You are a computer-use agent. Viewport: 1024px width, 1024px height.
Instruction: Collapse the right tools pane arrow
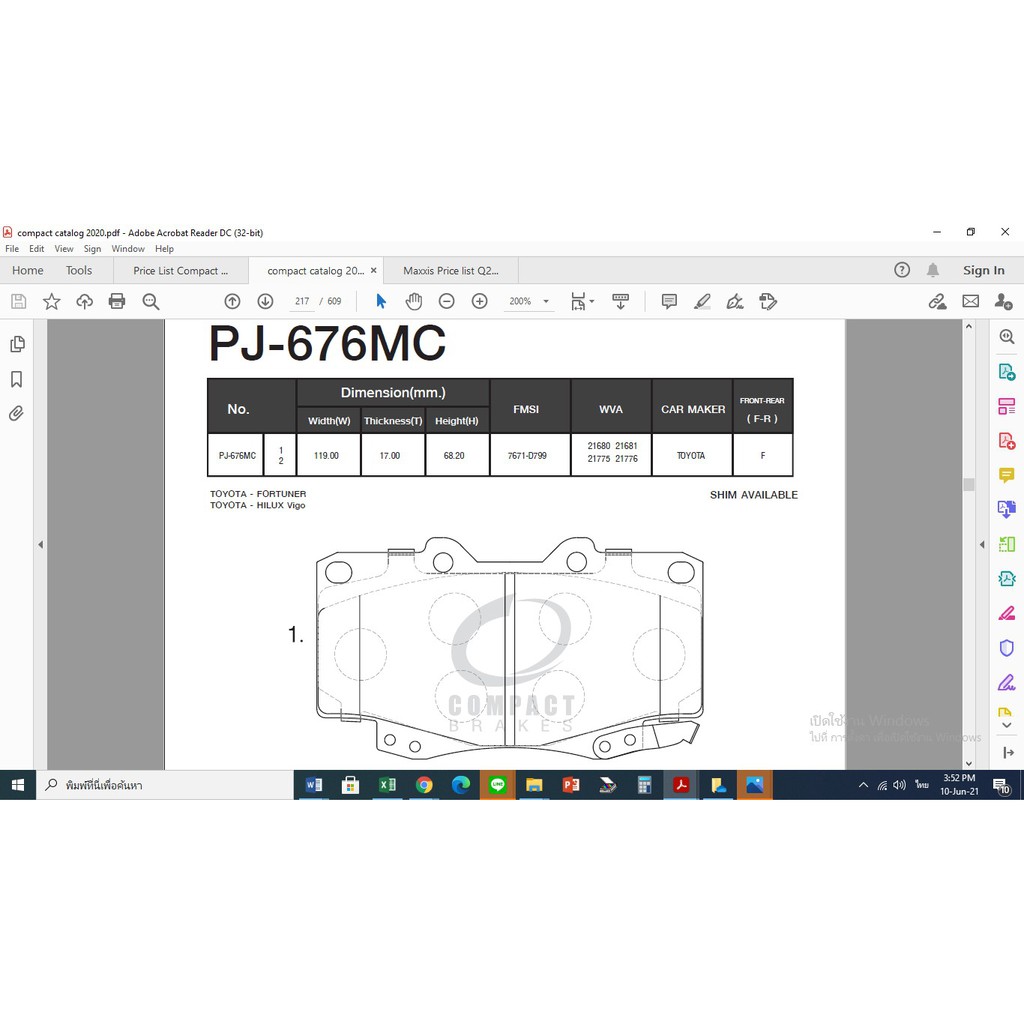(x=982, y=544)
